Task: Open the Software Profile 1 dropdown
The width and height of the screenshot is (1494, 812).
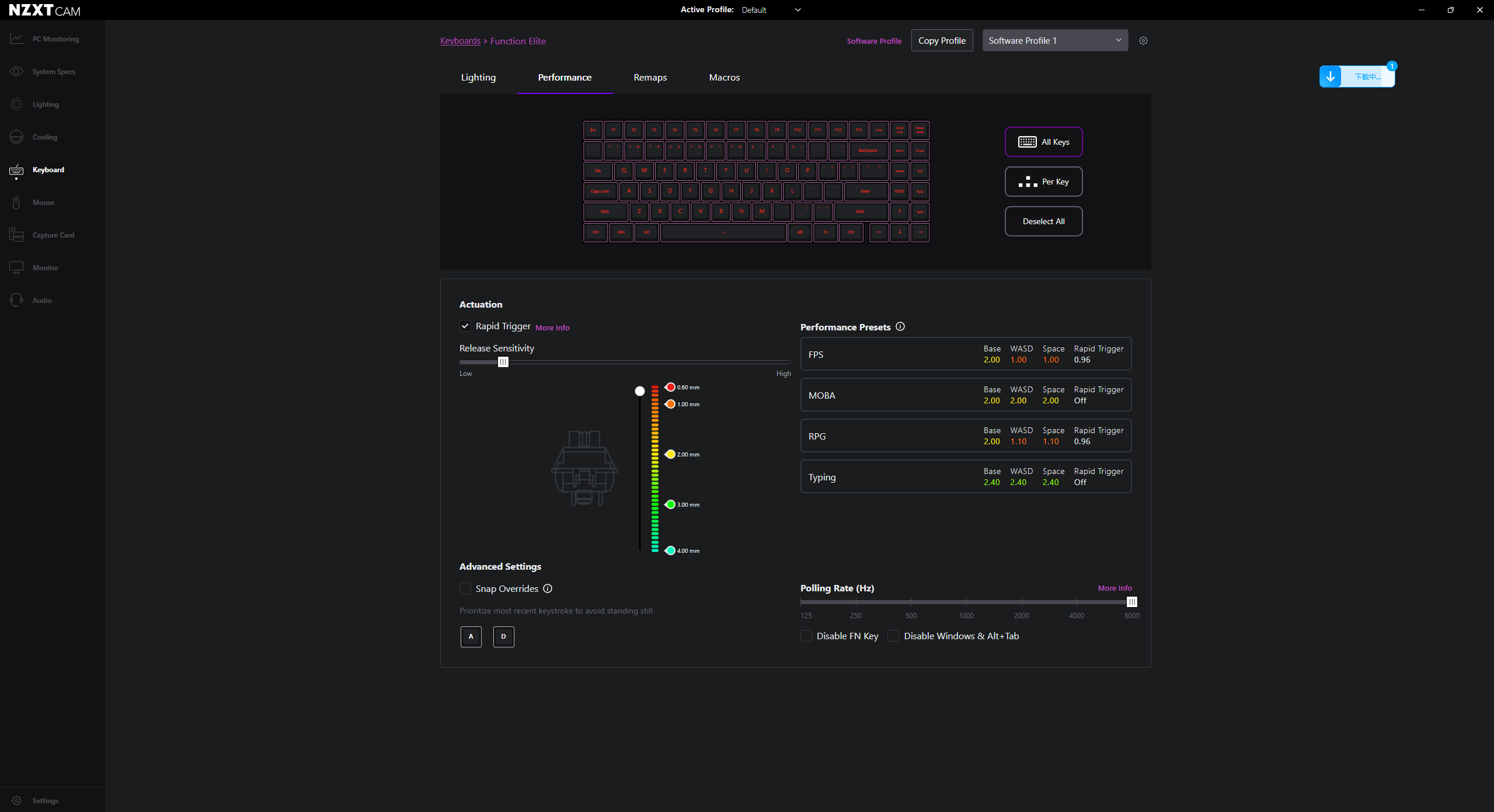Action: 1055,41
